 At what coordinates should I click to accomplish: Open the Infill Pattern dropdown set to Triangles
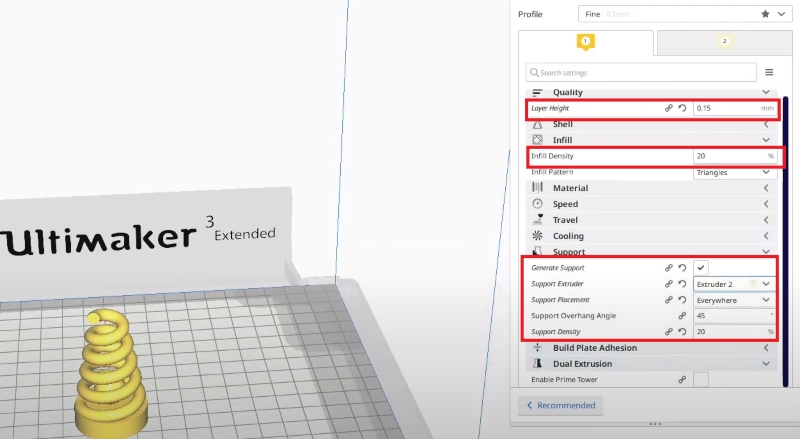[735, 173]
